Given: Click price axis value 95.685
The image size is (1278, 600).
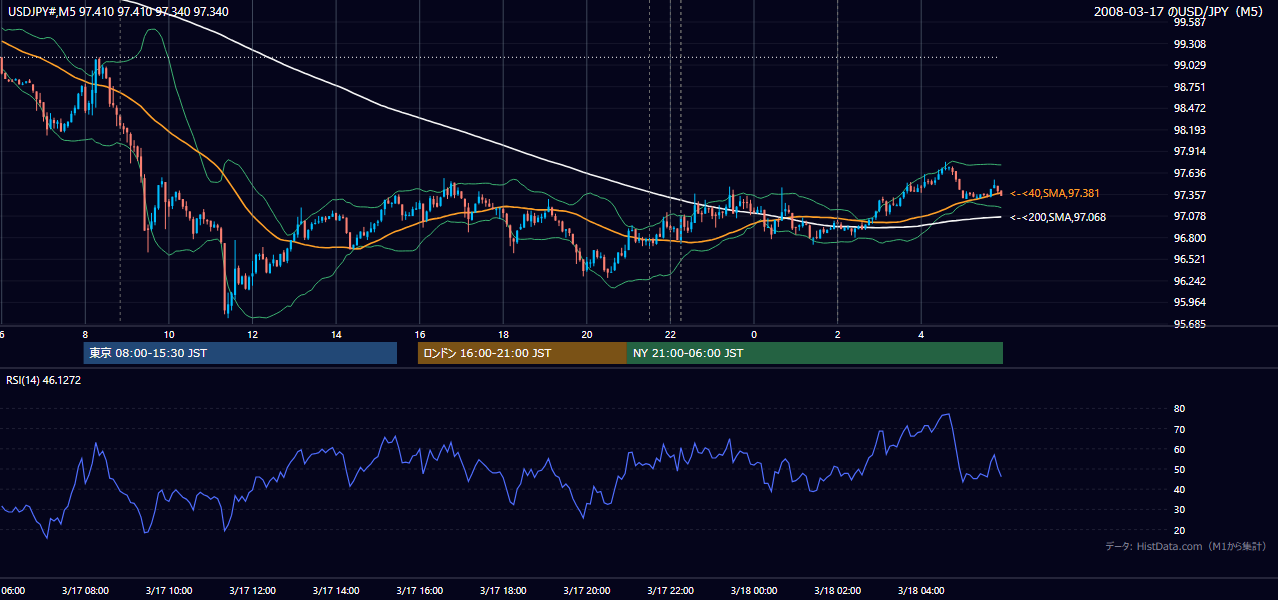Looking at the screenshot, I should (x=1189, y=324).
